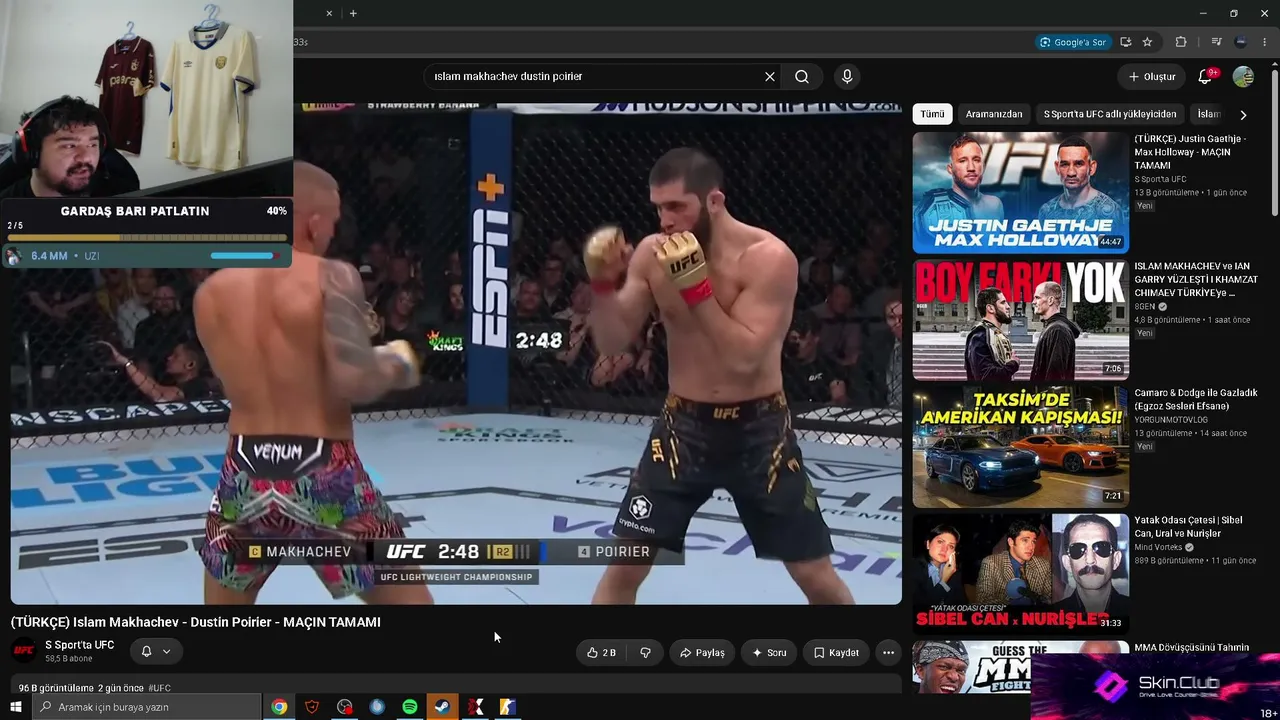
Task: Open the red X app in taskbar
Action: coord(475,707)
